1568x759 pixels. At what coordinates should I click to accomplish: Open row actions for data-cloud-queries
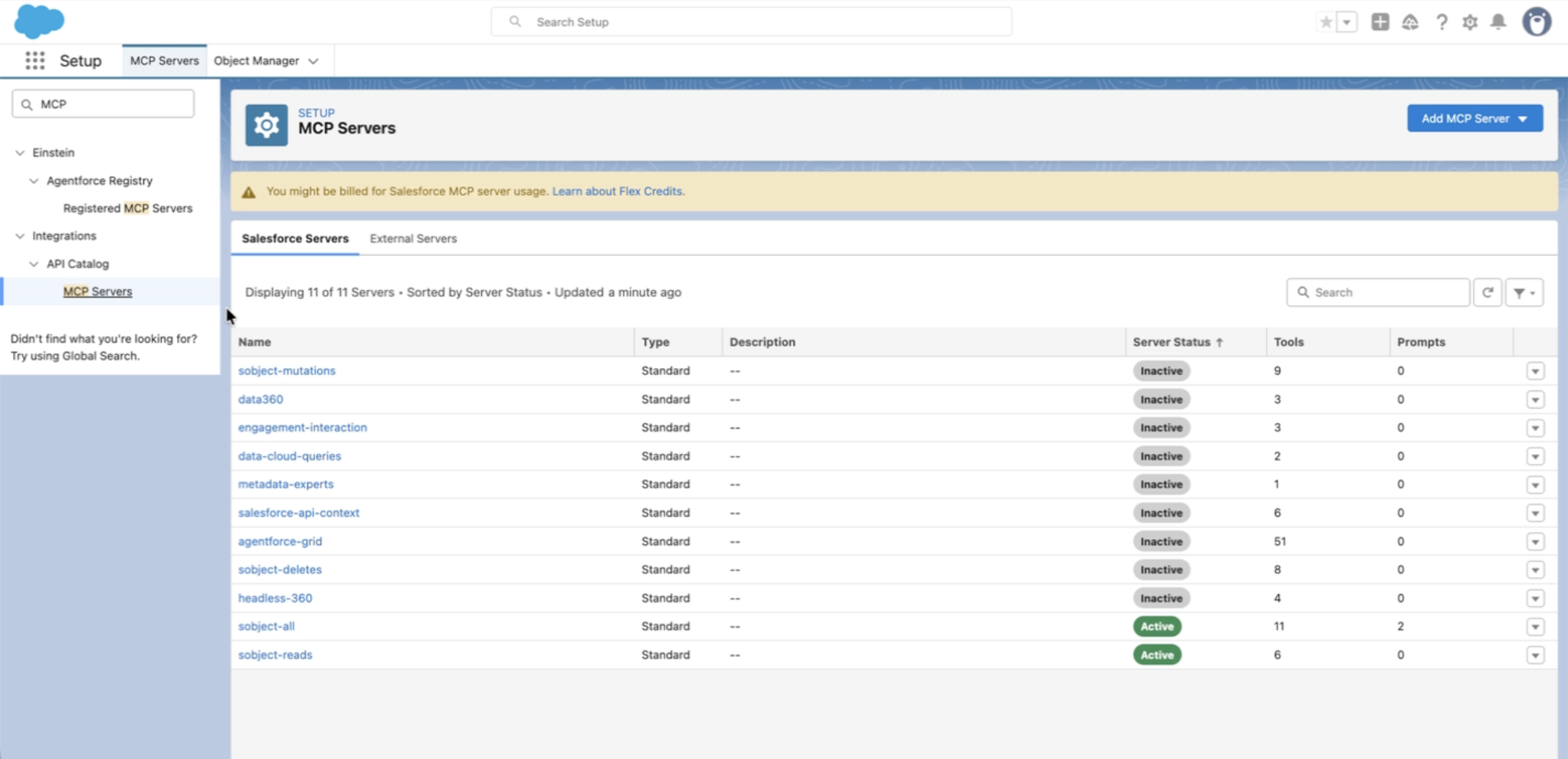(x=1535, y=456)
